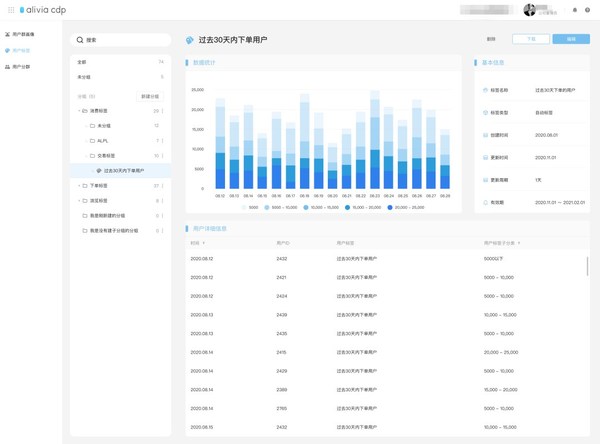The image size is (600, 444).
Task: Expand the 浏览标签 folder
Action: (x=79, y=201)
